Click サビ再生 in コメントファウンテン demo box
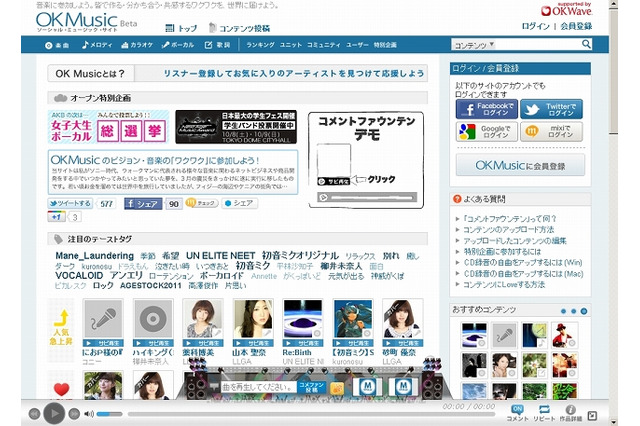640x426 pixels. (x=333, y=181)
